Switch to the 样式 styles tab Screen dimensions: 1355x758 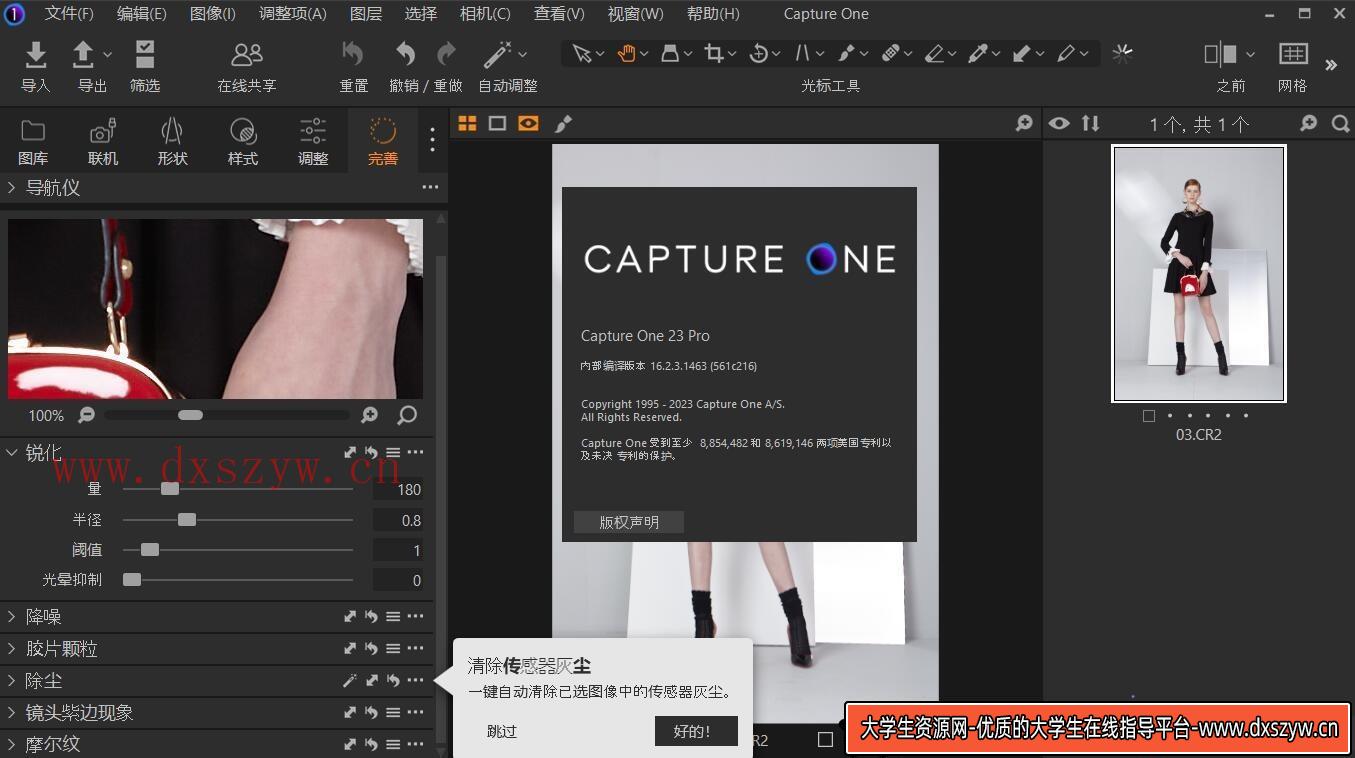coord(243,141)
